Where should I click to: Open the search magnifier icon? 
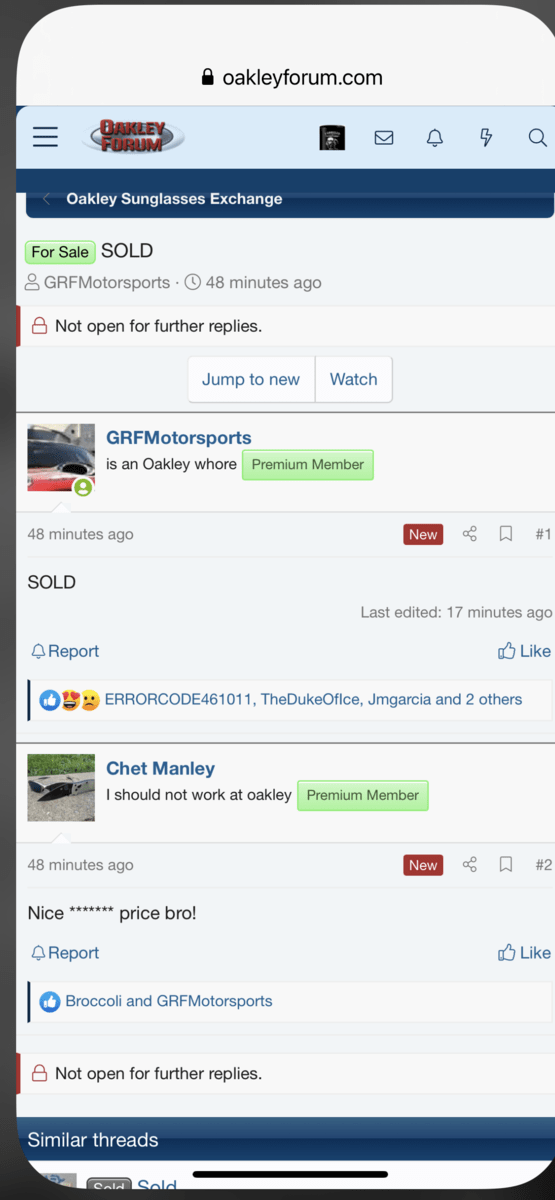[x=537, y=138]
